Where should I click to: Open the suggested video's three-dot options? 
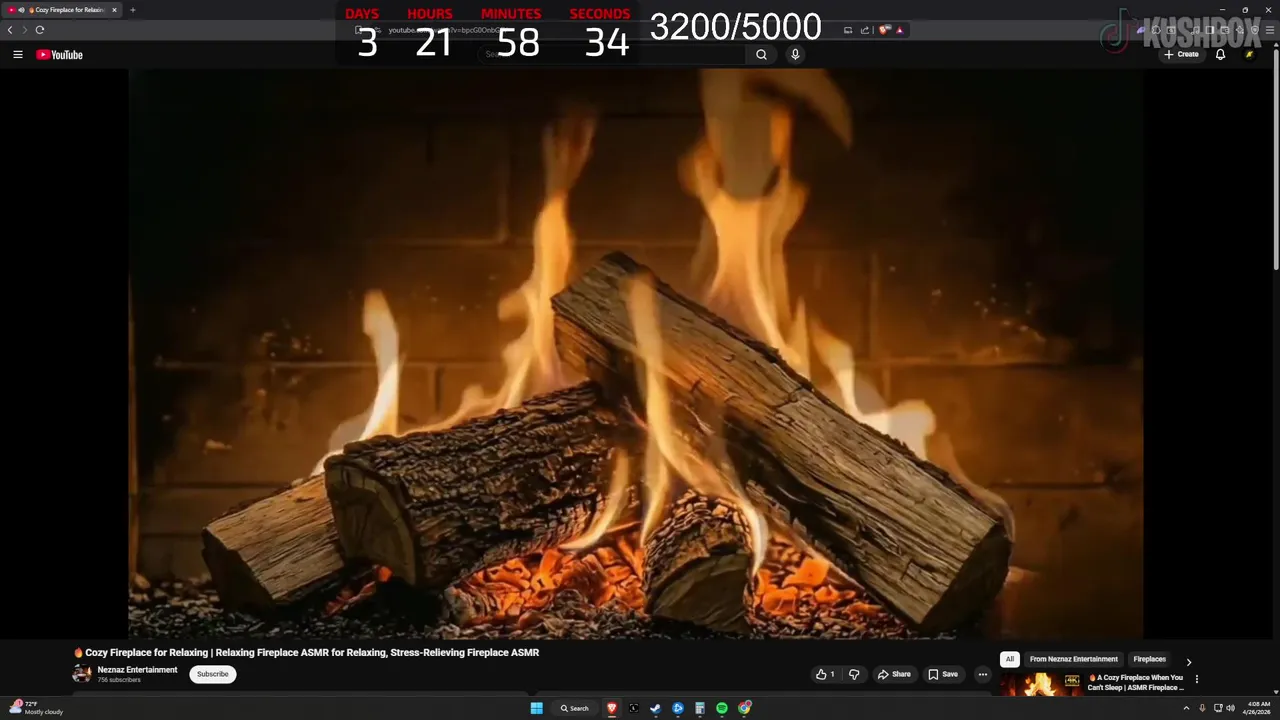coord(1197,679)
